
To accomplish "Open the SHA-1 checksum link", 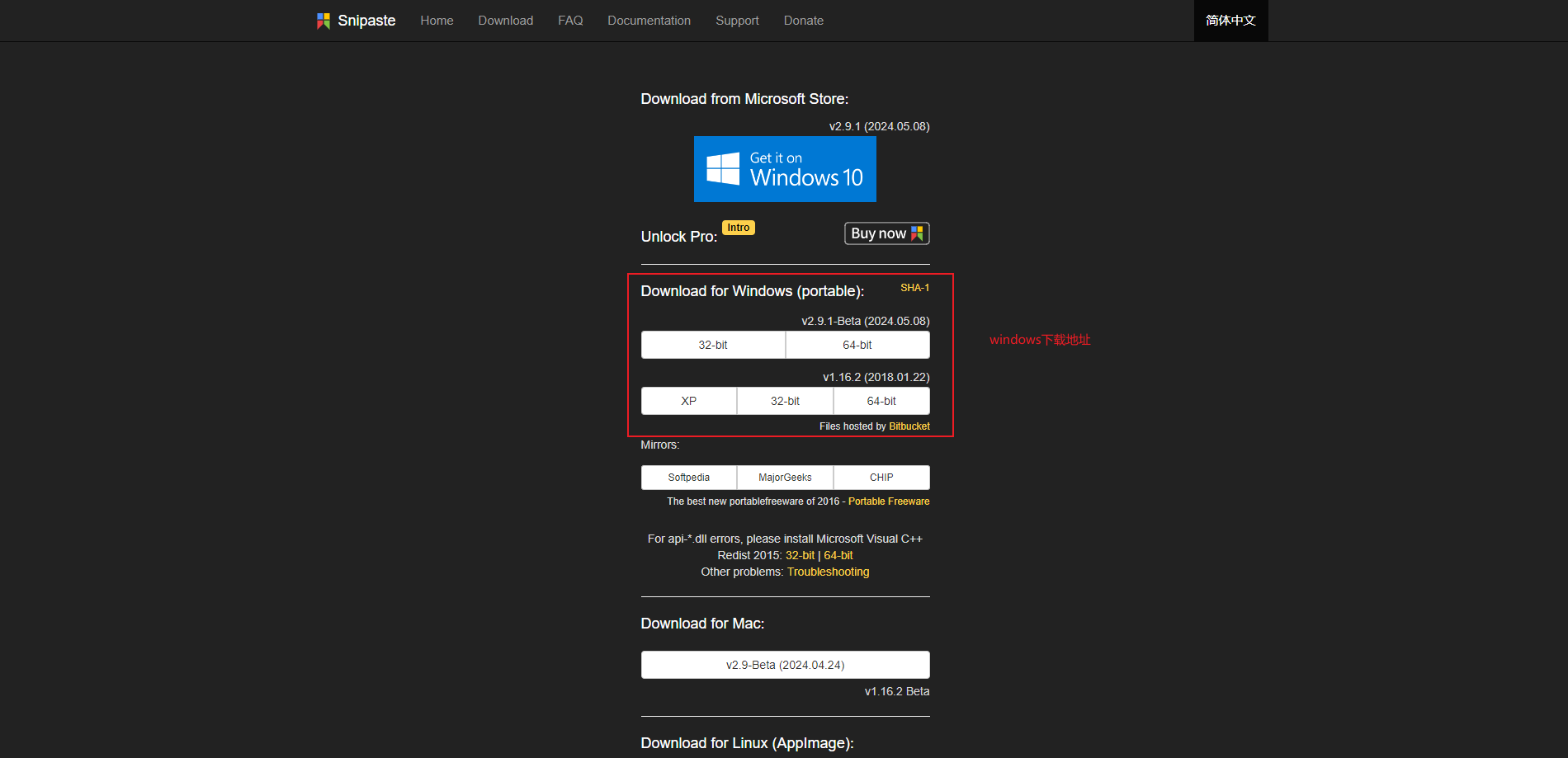I will [x=914, y=288].
